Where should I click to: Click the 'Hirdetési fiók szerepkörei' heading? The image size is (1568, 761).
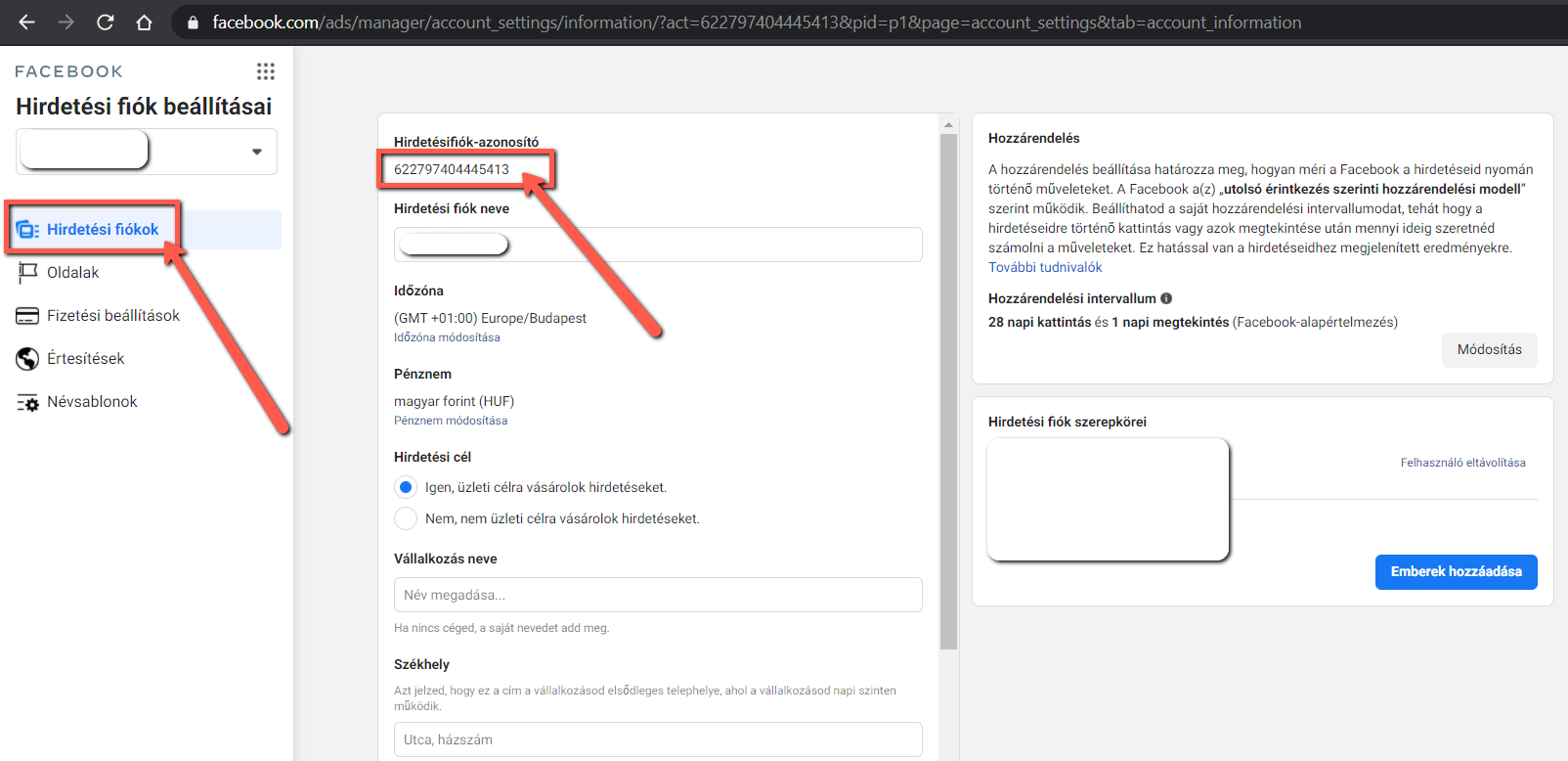tap(1067, 422)
